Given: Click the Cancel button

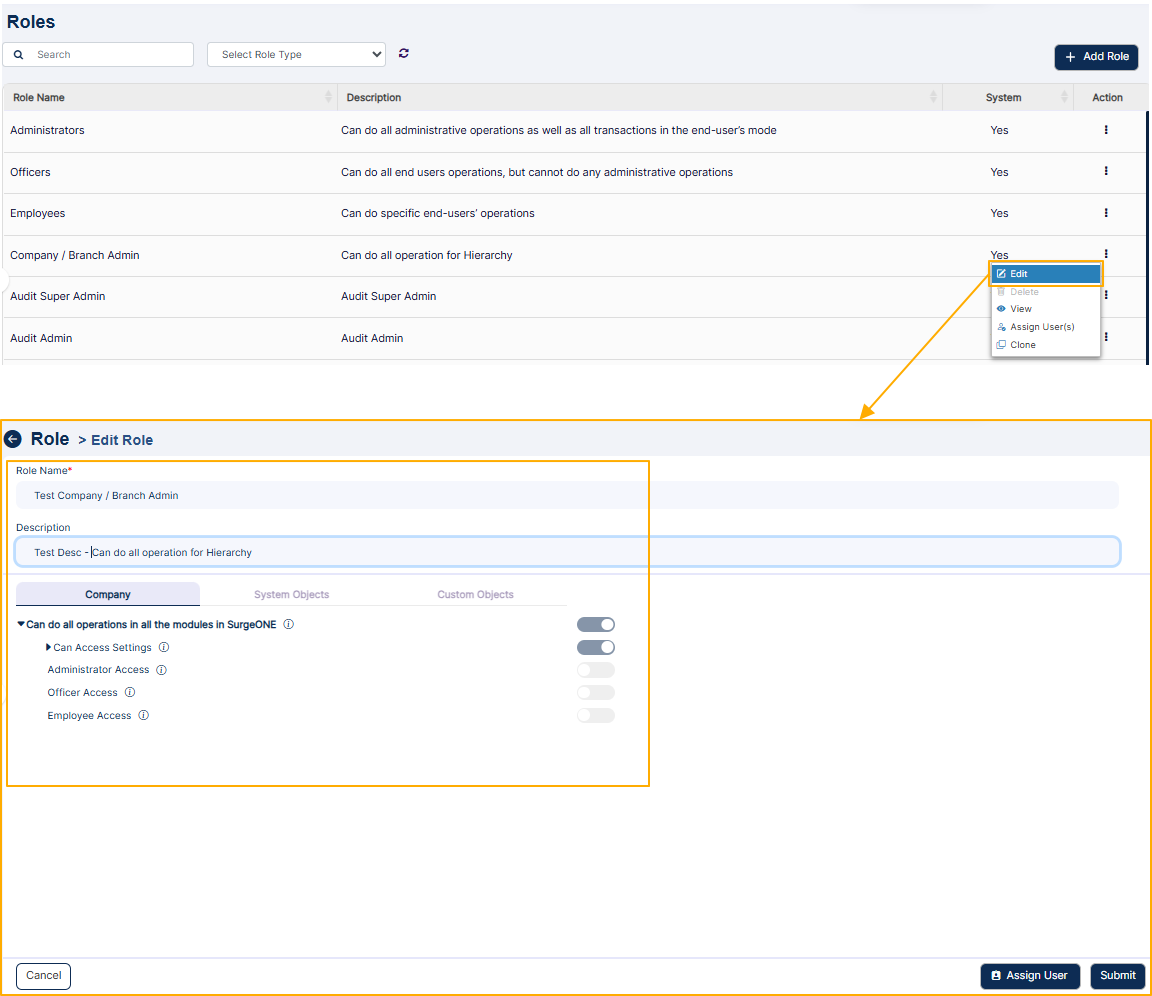Looking at the screenshot, I should click(43, 976).
